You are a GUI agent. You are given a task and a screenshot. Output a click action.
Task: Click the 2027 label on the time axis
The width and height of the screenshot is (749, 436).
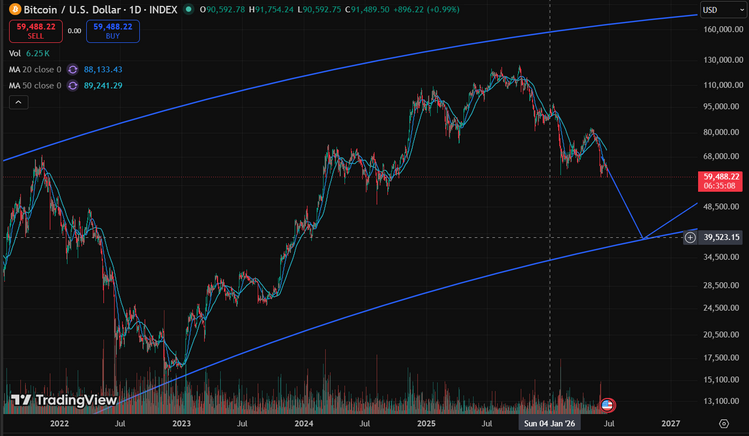click(671, 424)
